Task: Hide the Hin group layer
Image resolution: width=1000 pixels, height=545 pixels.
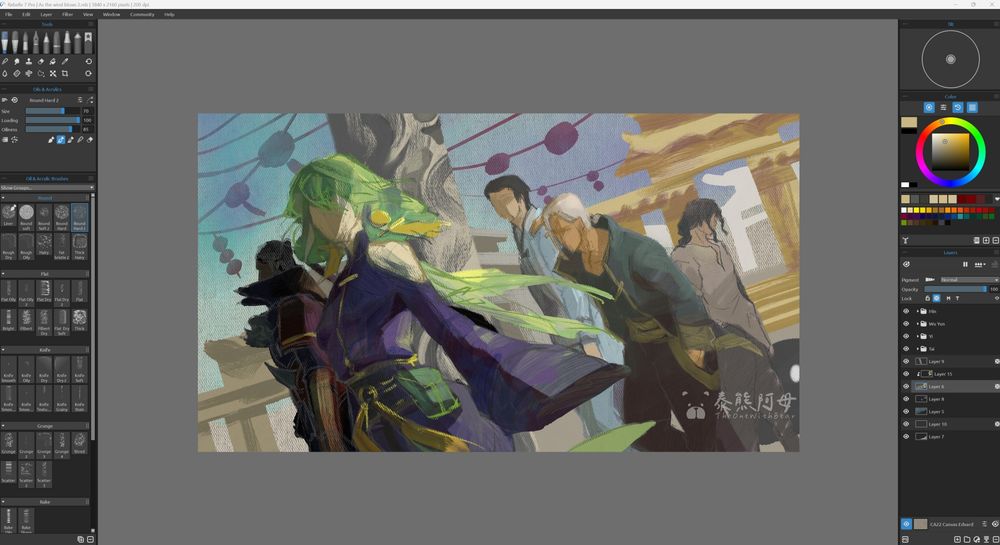Action: (906, 311)
